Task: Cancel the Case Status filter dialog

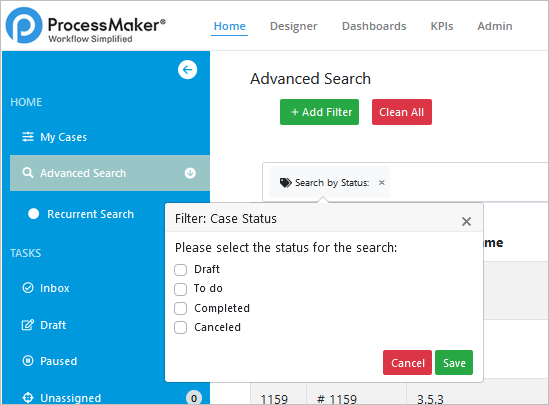Action: pyautogui.click(x=408, y=363)
